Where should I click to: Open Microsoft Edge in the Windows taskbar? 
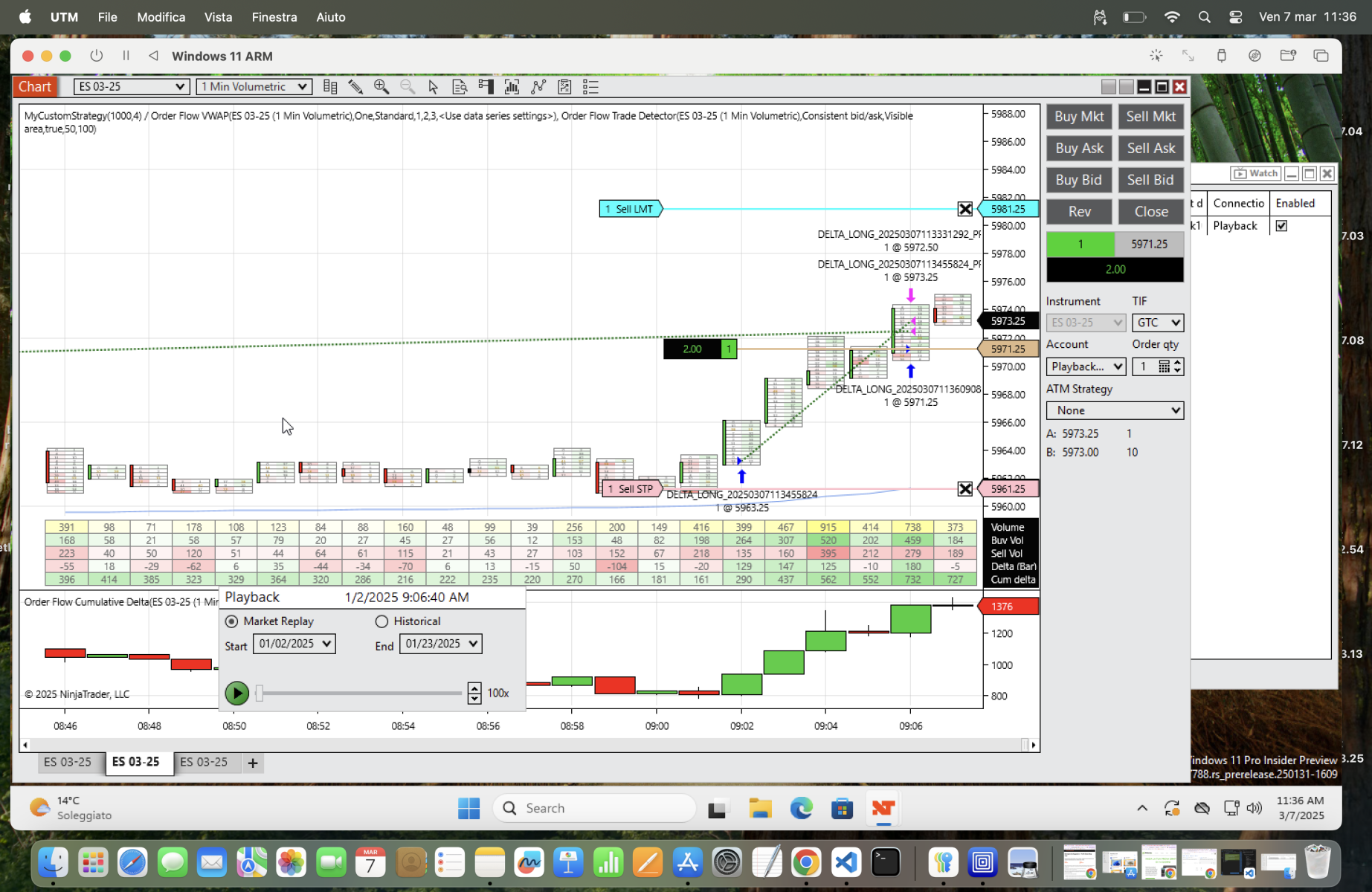click(801, 808)
